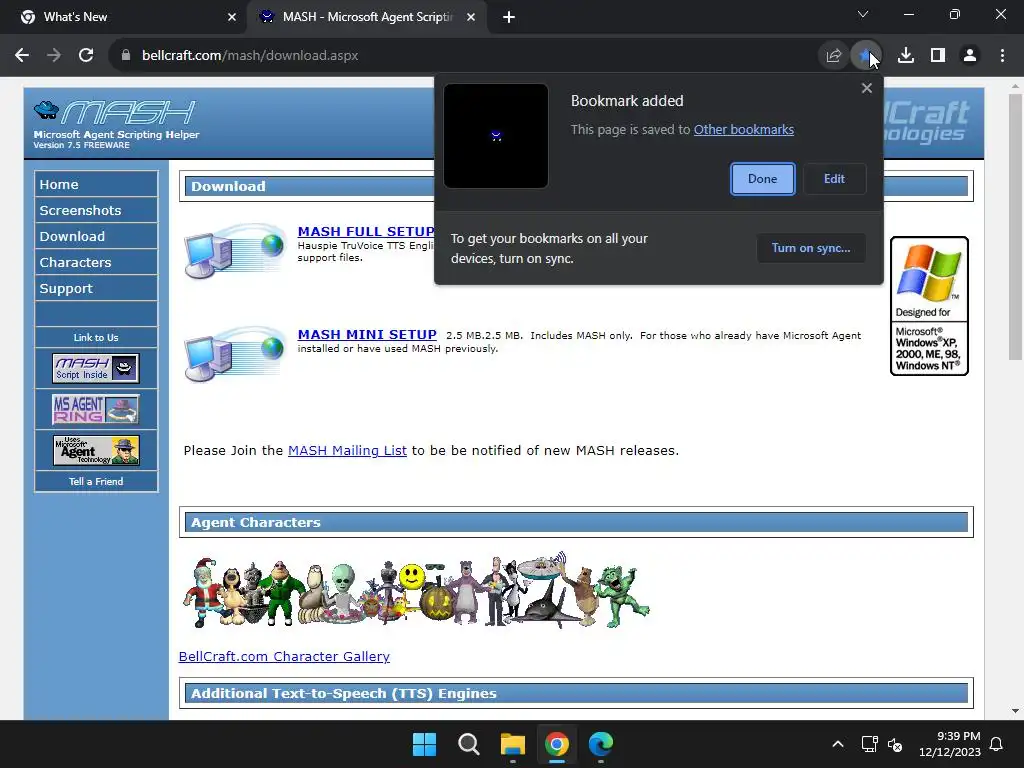Click the Designed for Windows XP badge
Screen dimensions: 1024x768
click(x=929, y=306)
